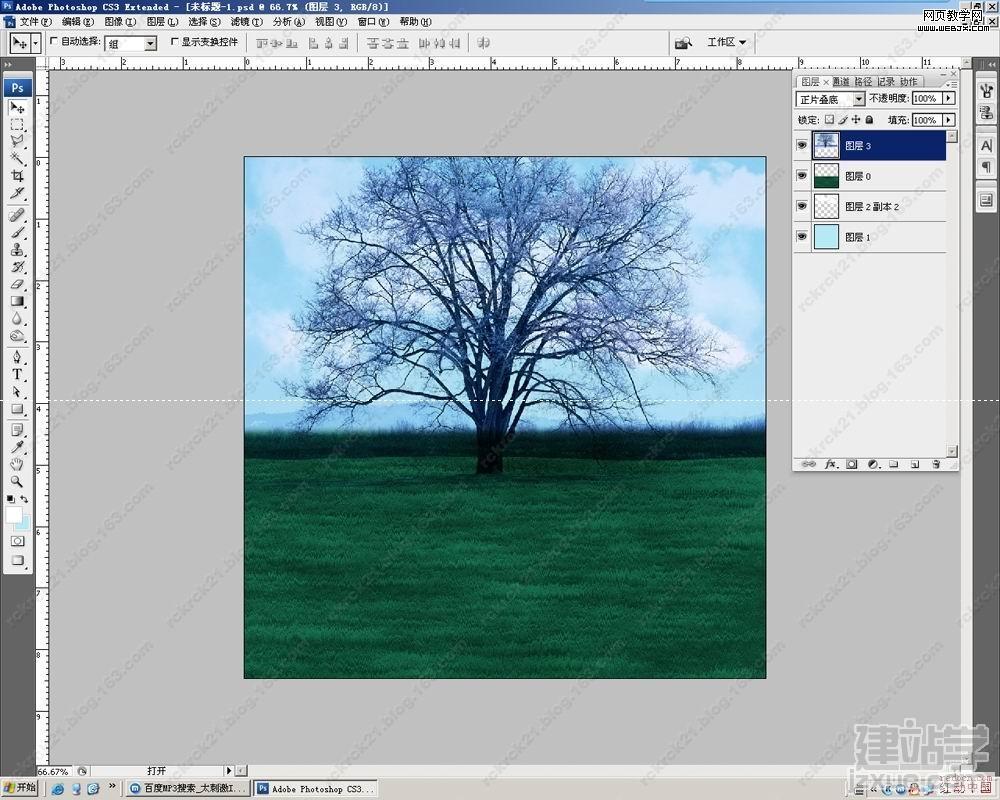Select the Horizontal Type tool
The image size is (1000, 800).
pos(17,374)
